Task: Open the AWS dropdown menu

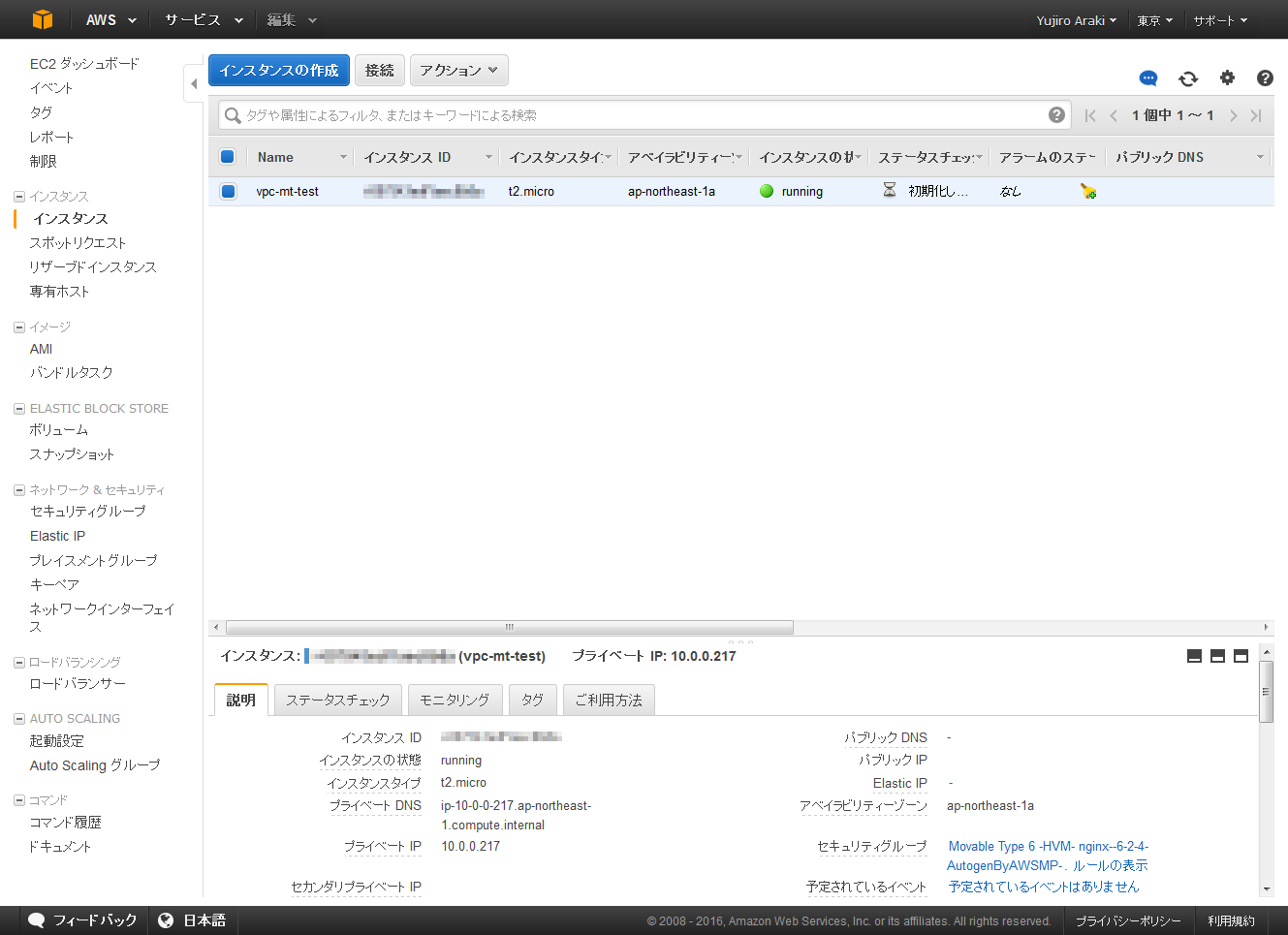Action: [111, 19]
